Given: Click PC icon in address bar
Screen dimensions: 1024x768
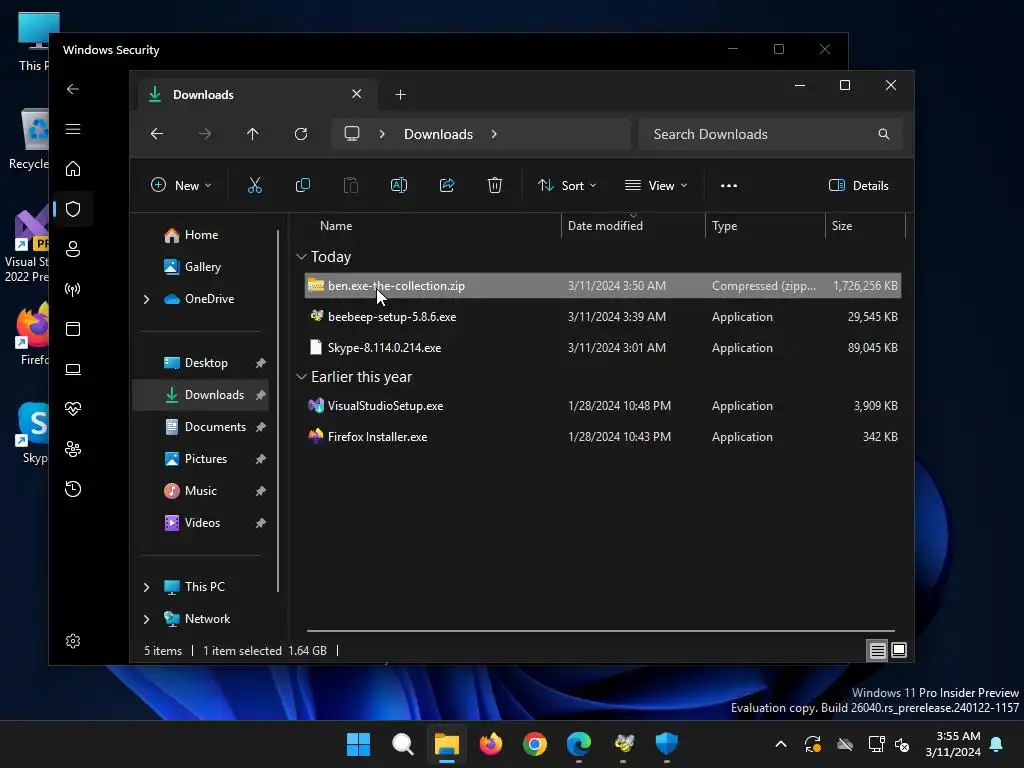Looking at the screenshot, I should pos(352,134).
